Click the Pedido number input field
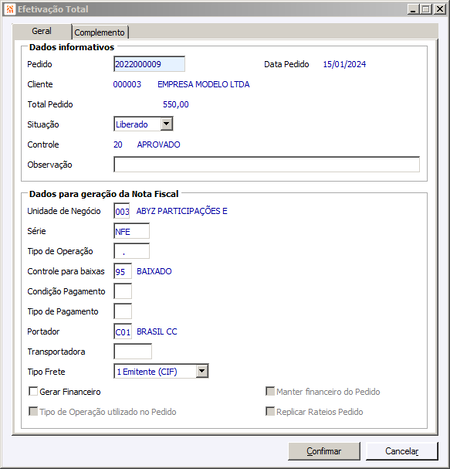 coord(149,64)
